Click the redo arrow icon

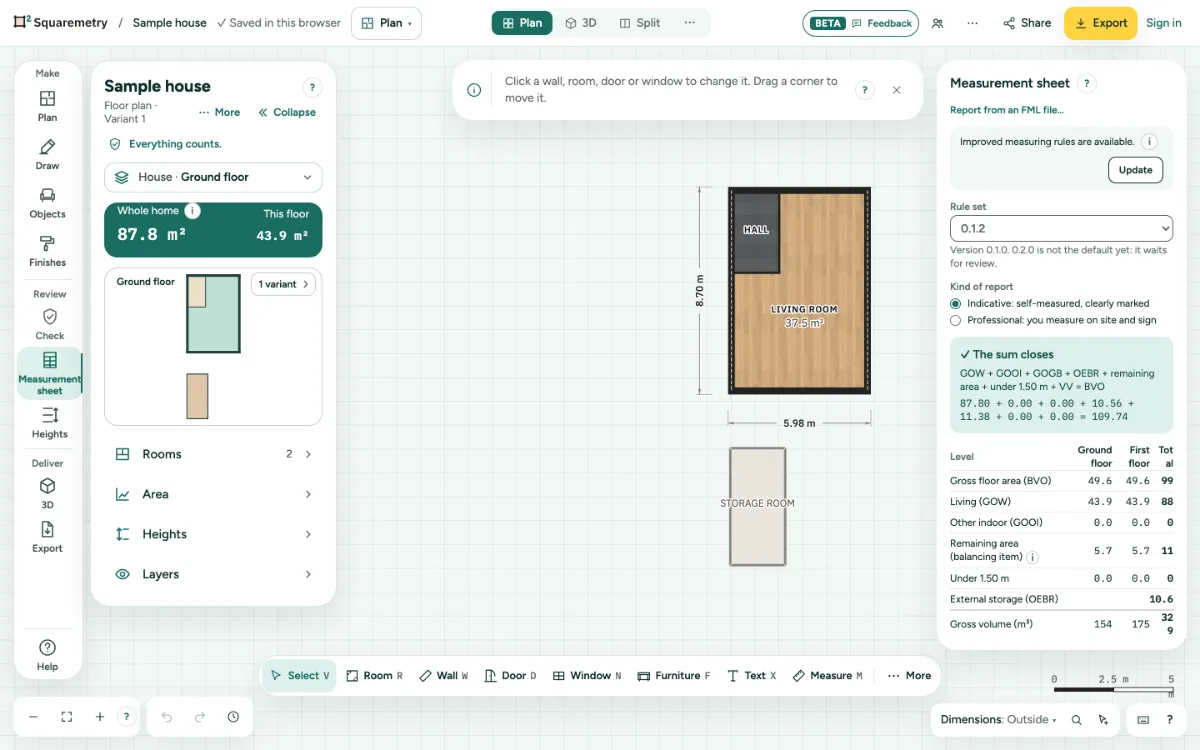coord(200,717)
